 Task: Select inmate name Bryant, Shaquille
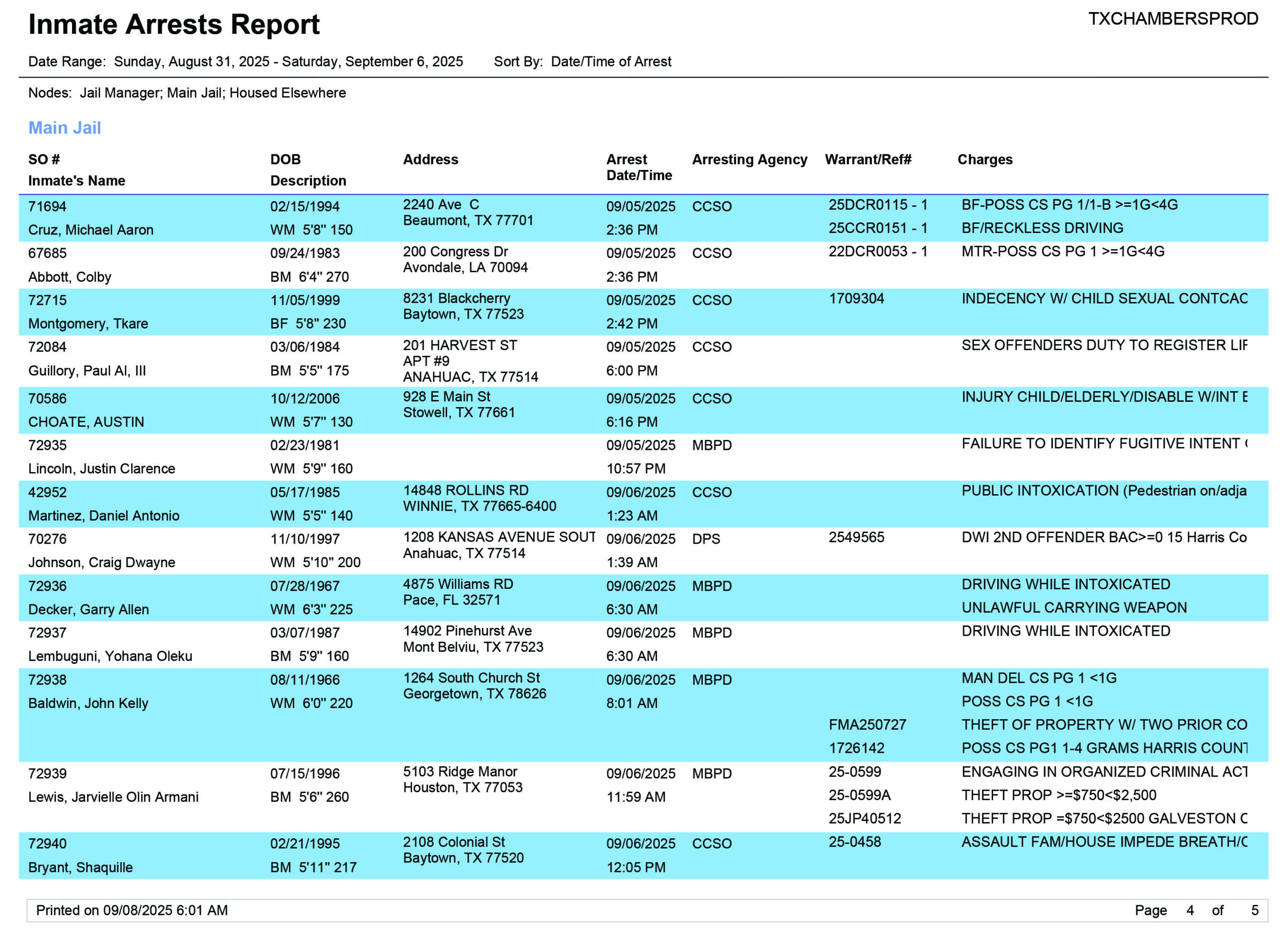point(80,867)
